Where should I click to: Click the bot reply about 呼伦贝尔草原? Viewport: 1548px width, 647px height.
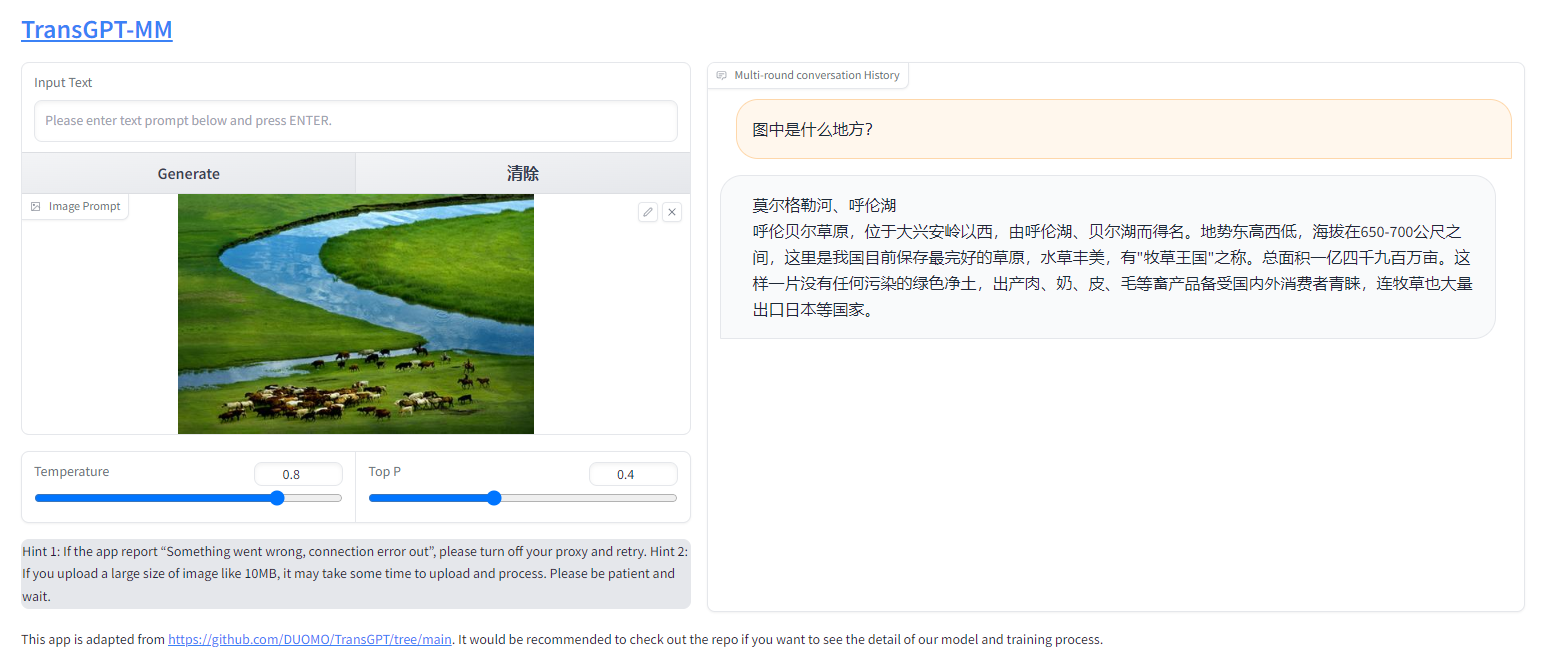tap(1107, 257)
